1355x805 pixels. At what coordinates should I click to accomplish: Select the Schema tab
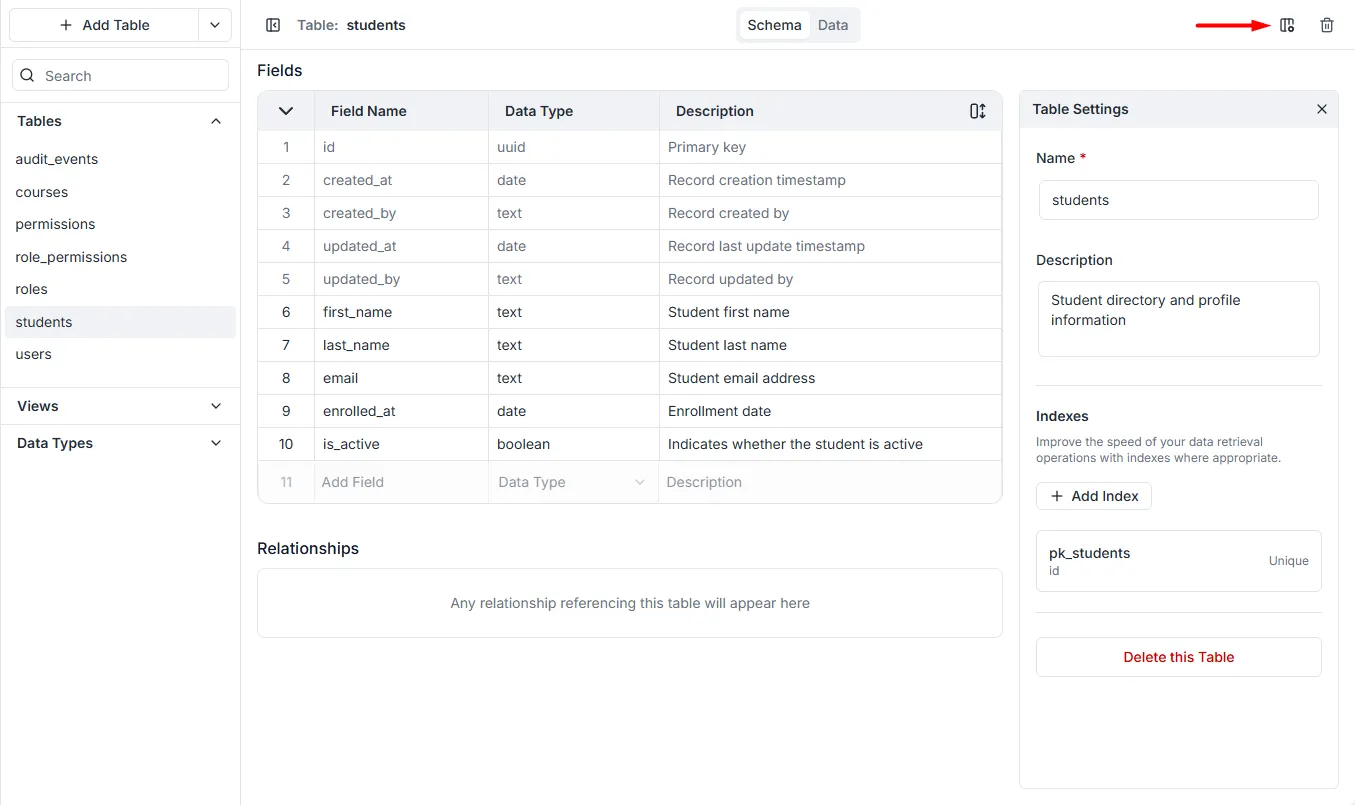774,25
